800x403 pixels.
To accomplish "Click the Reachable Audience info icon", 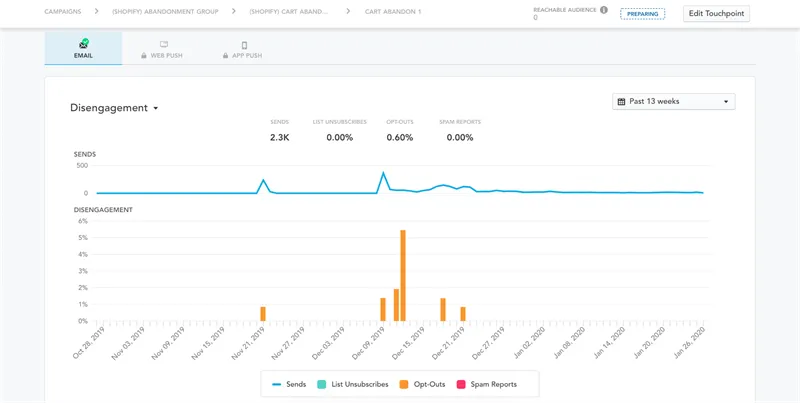I will [x=604, y=10].
